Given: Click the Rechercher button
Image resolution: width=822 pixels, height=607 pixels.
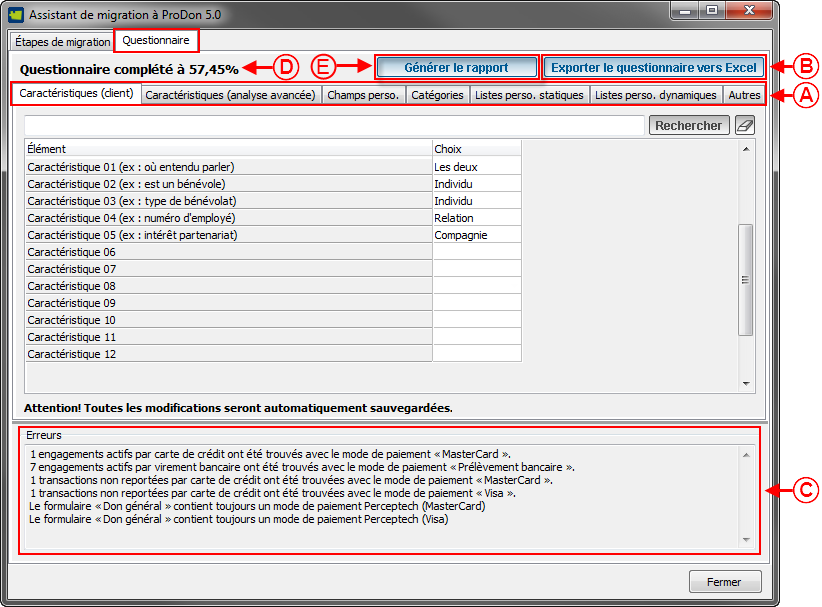Looking at the screenshot, I should [x=689, y=126].
